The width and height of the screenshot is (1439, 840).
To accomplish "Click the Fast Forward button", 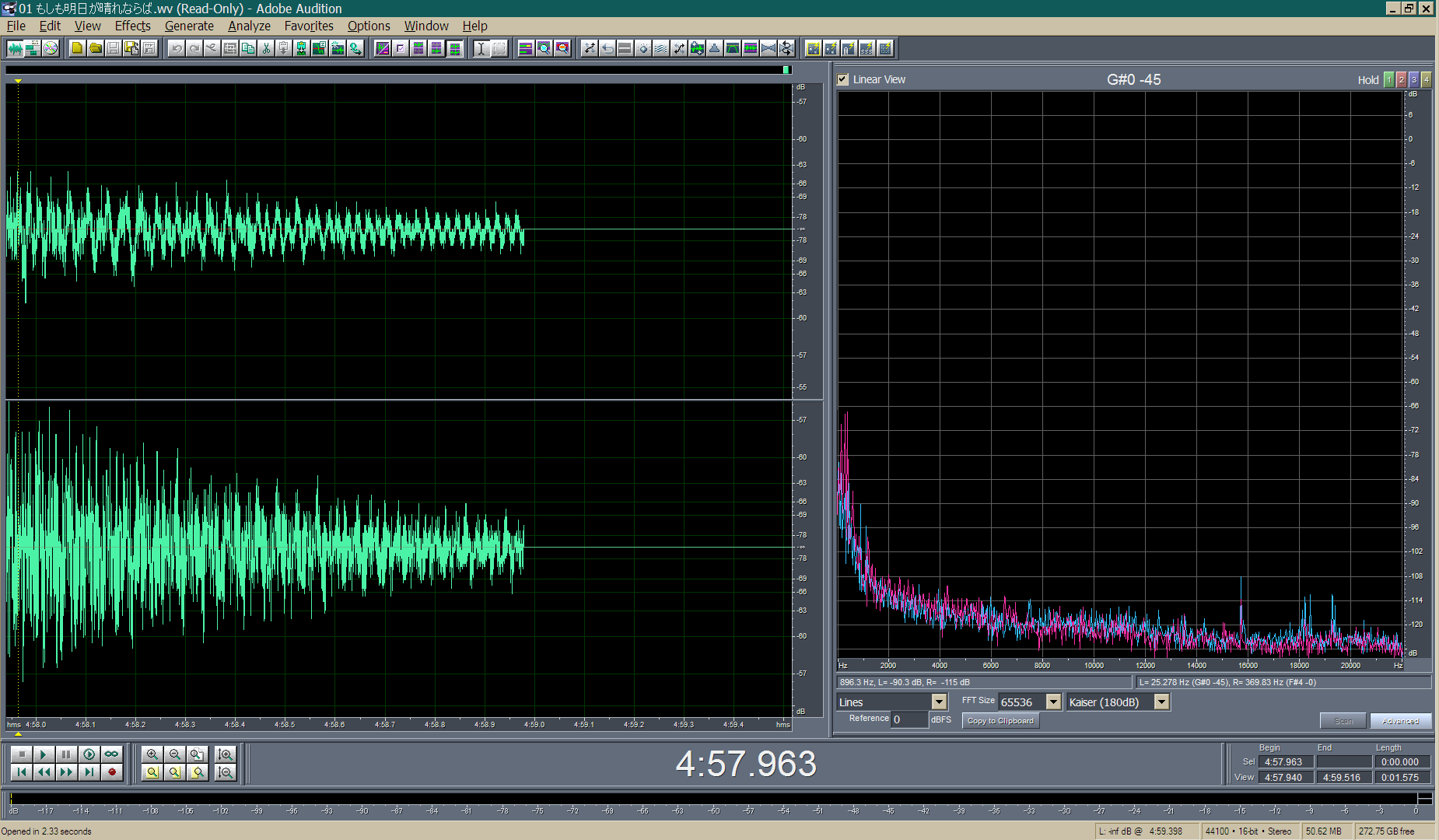I will click(66, 772).
